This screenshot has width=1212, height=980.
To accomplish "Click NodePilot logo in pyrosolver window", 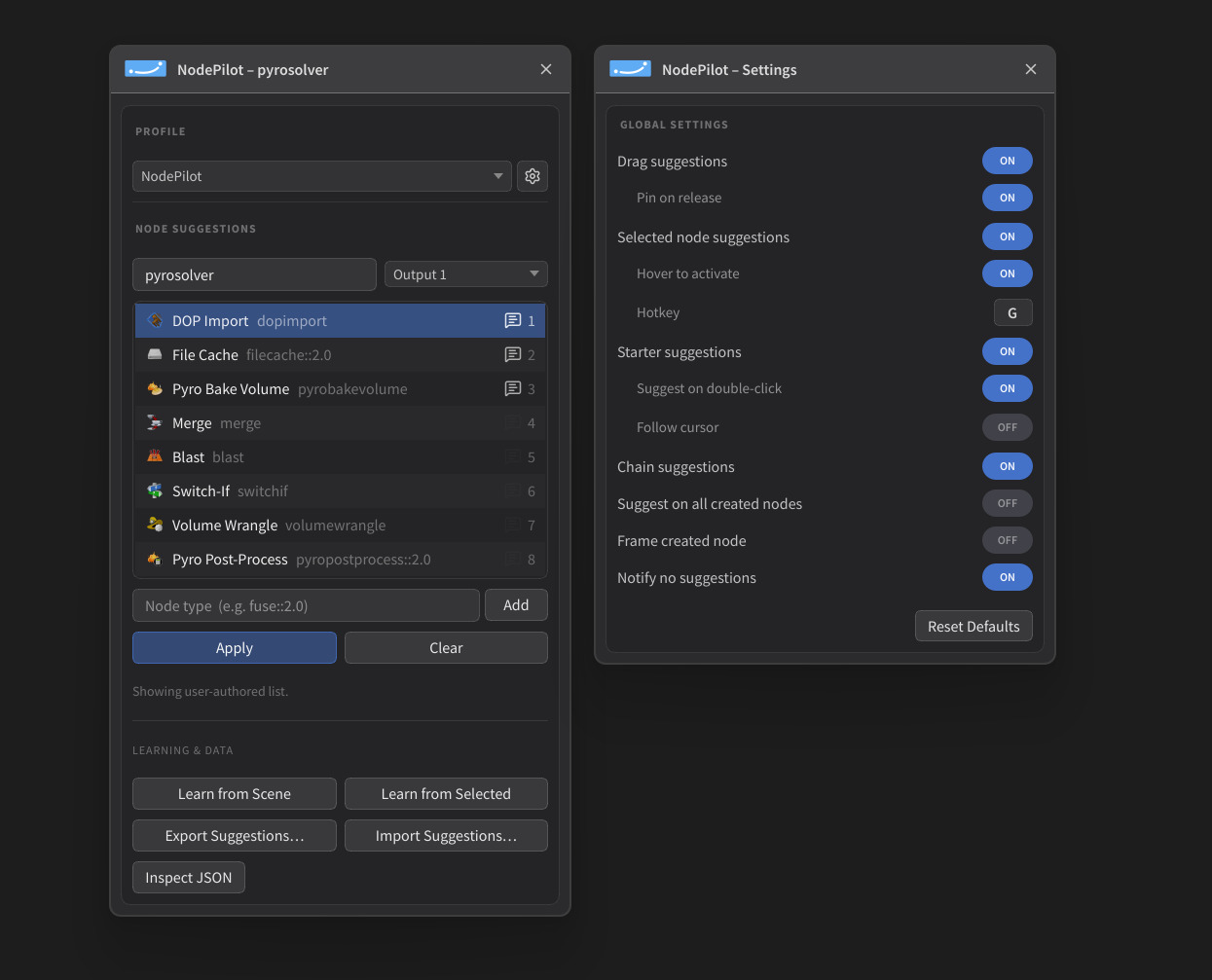I will click(145, 69).
